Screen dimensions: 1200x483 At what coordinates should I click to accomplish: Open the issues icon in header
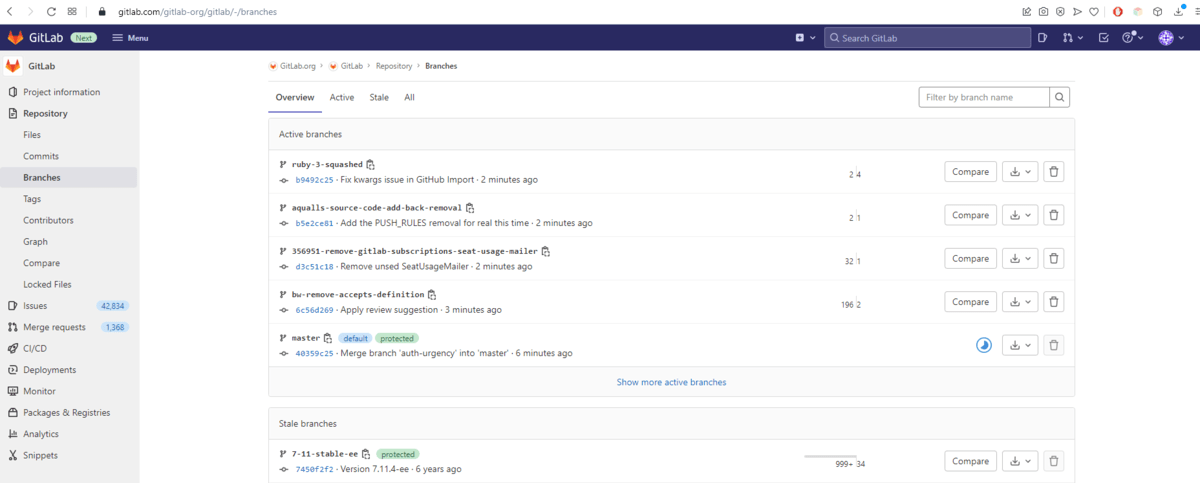(1042, 38)
